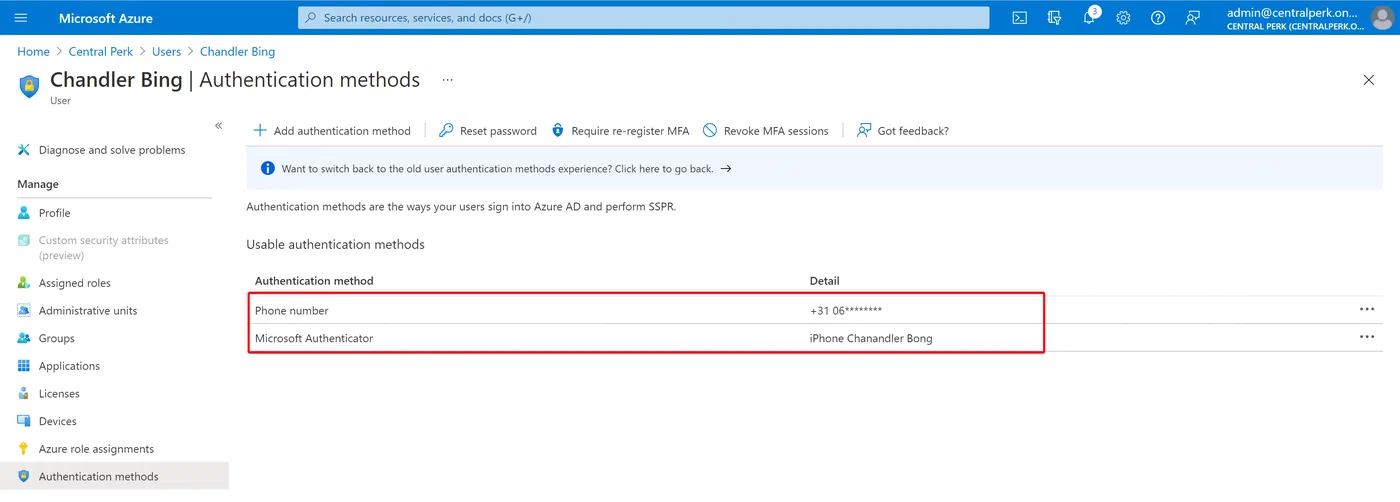The height and width of the screenshot is (502, 1400).
Task: Click the 'Microsoft Authenticator' method cell
Action: click(314, 338)
